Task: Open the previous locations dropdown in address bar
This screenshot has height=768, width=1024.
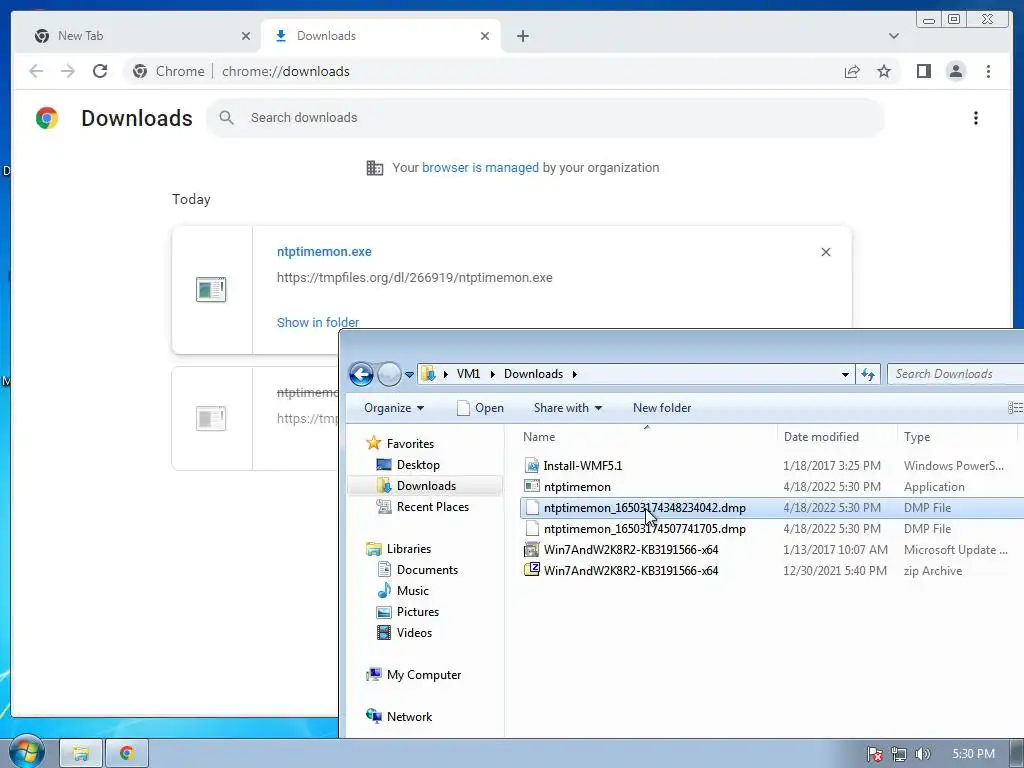Action: tap(845, 374)
